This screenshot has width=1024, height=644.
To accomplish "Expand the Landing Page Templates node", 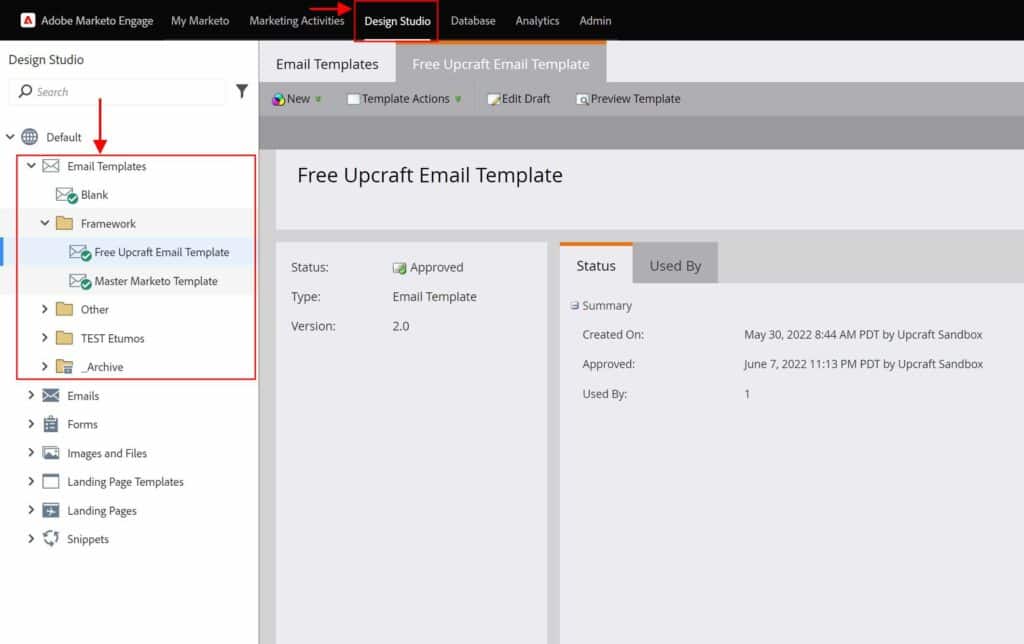I will click(x=31, y=481).
